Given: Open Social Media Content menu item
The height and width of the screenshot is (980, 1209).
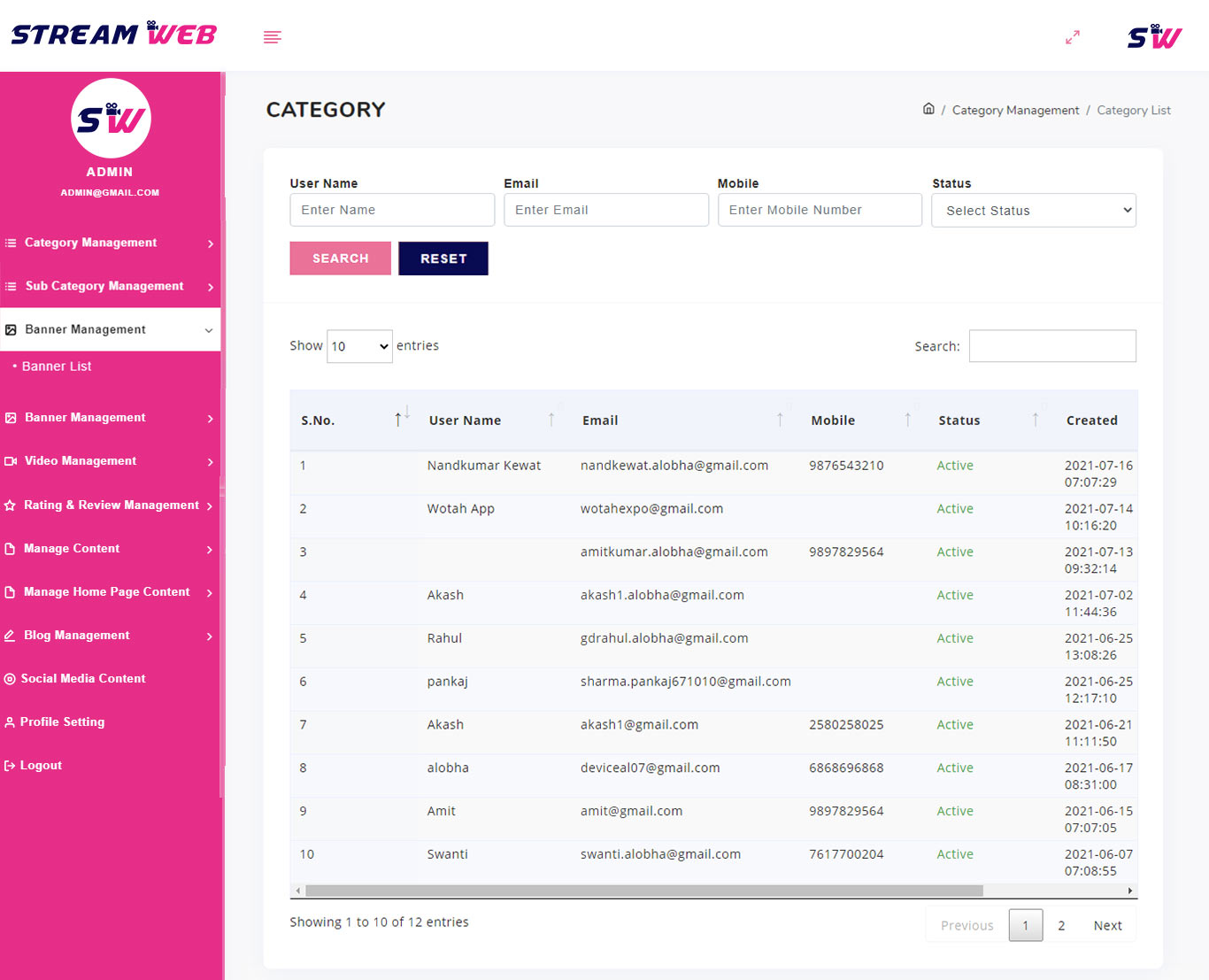Looking at the screenshot, I should point(83,679).
